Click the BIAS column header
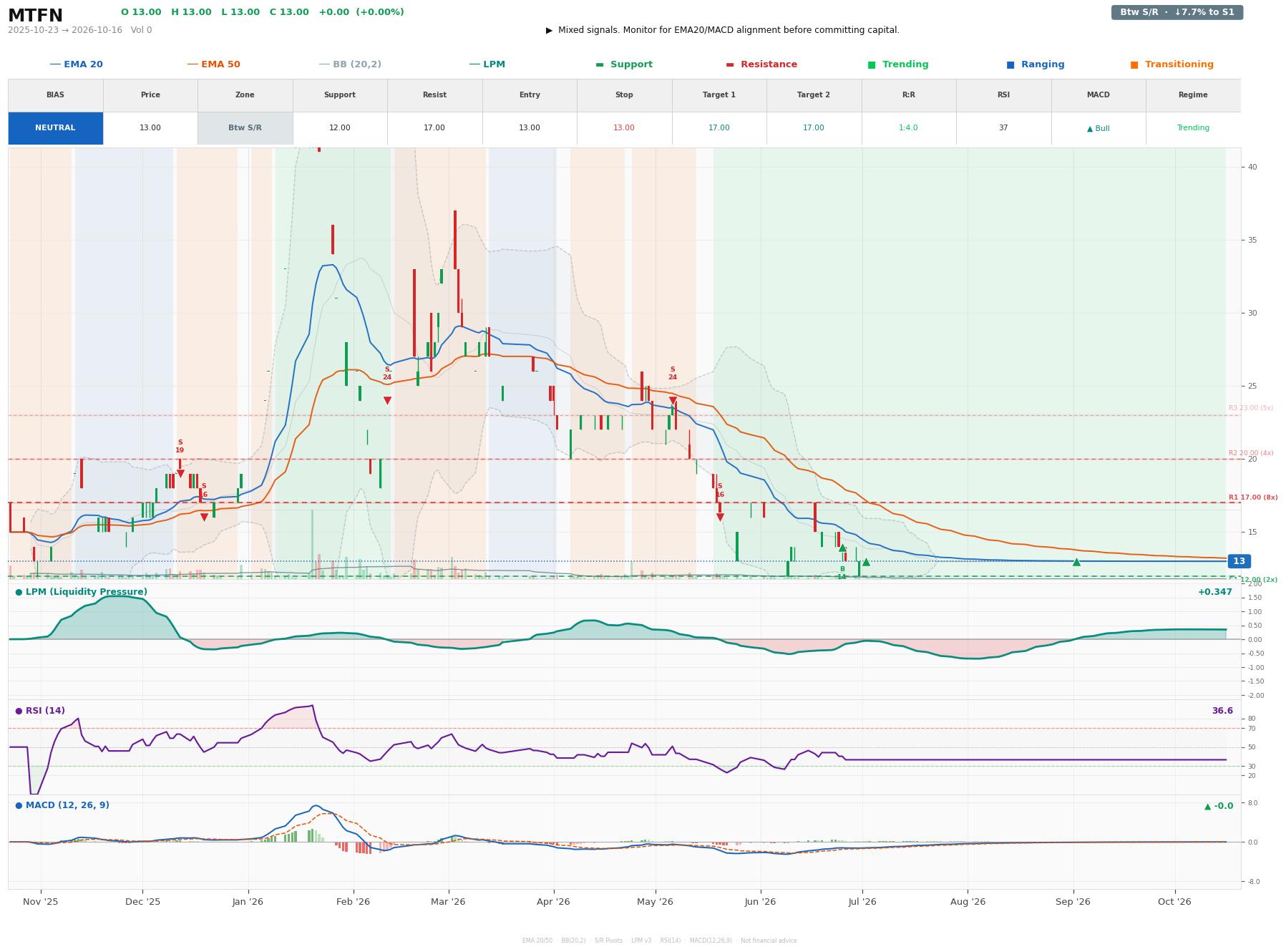 [55, 95]
